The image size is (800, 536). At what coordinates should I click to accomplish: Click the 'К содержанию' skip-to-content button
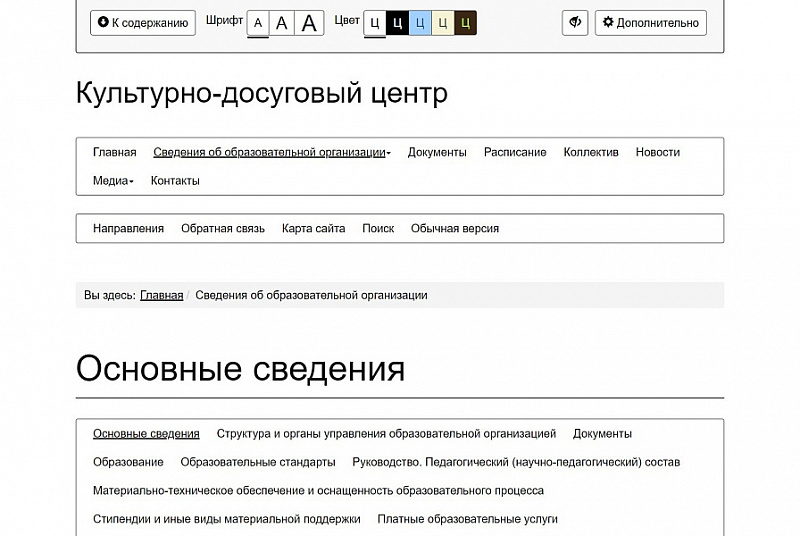pyautogui.click(x=143, y=23)
